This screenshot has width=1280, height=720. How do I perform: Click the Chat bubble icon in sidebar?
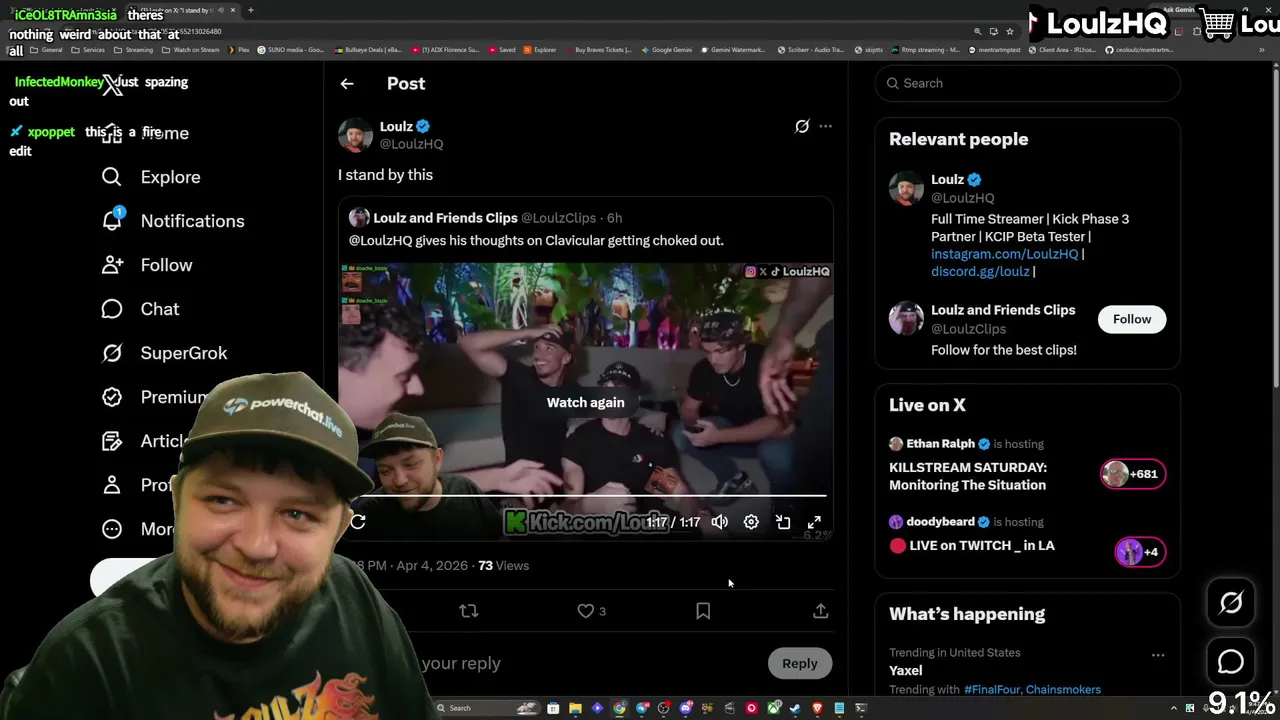click(x=112, y=309)
